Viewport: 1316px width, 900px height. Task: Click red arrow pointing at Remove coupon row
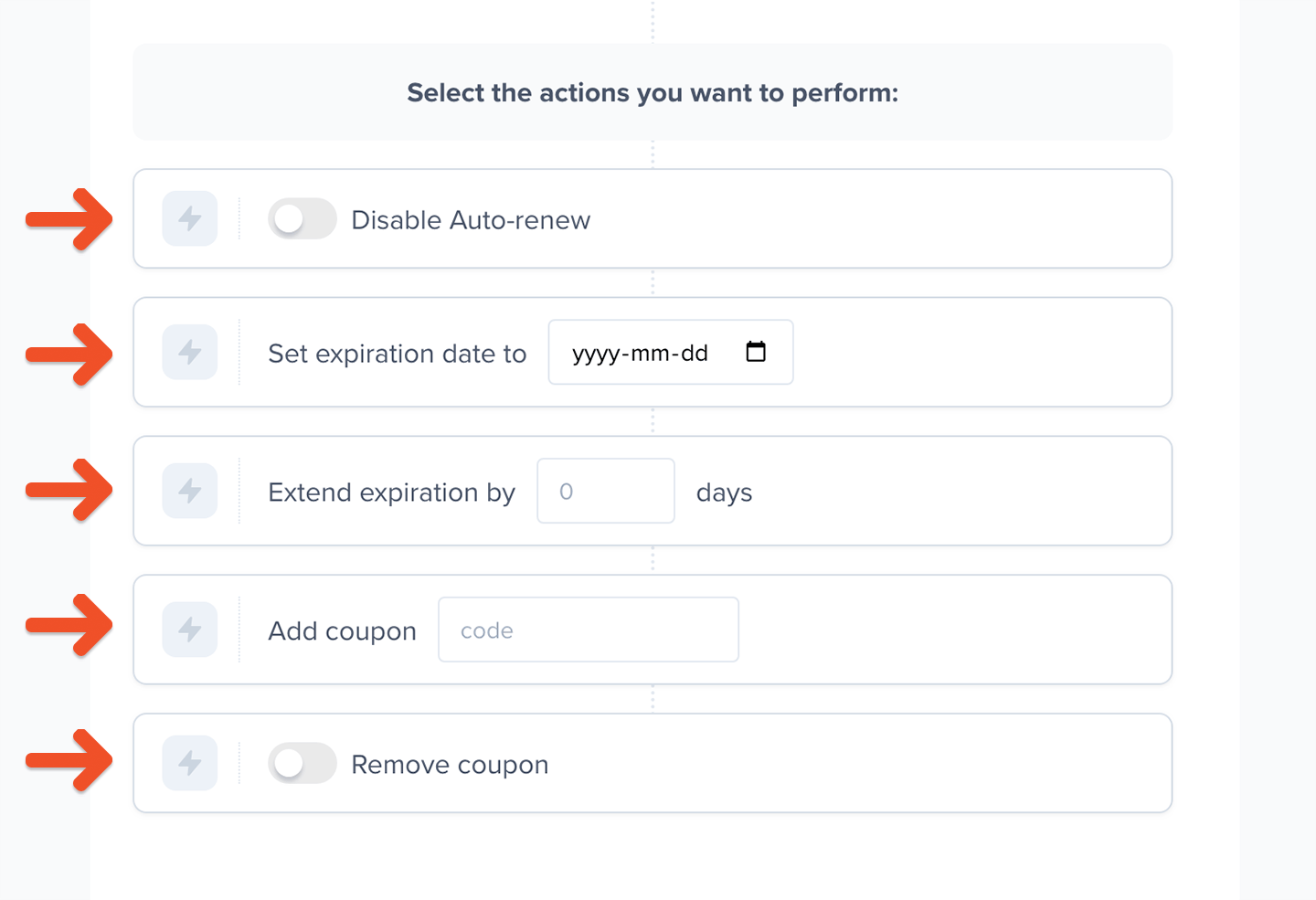(x=69, y=760)
